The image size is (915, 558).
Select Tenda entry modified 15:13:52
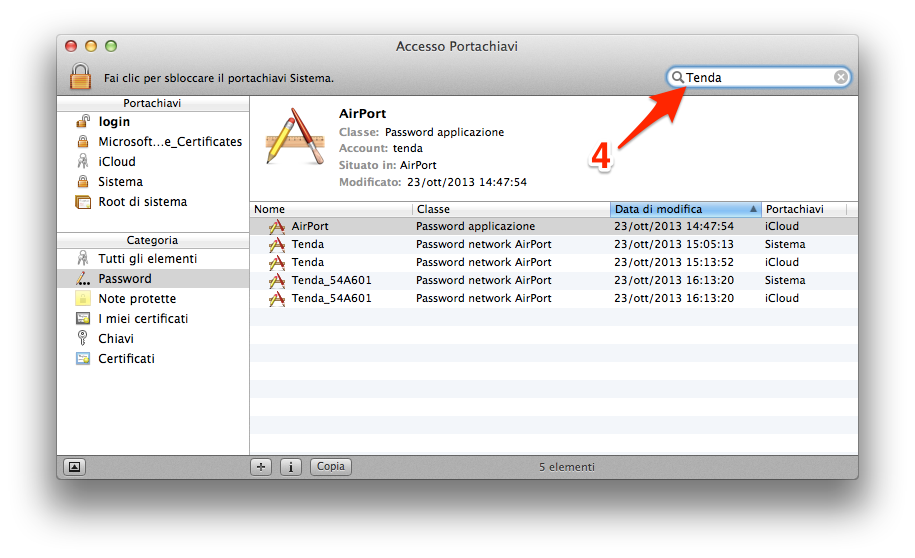coord(554,262)
